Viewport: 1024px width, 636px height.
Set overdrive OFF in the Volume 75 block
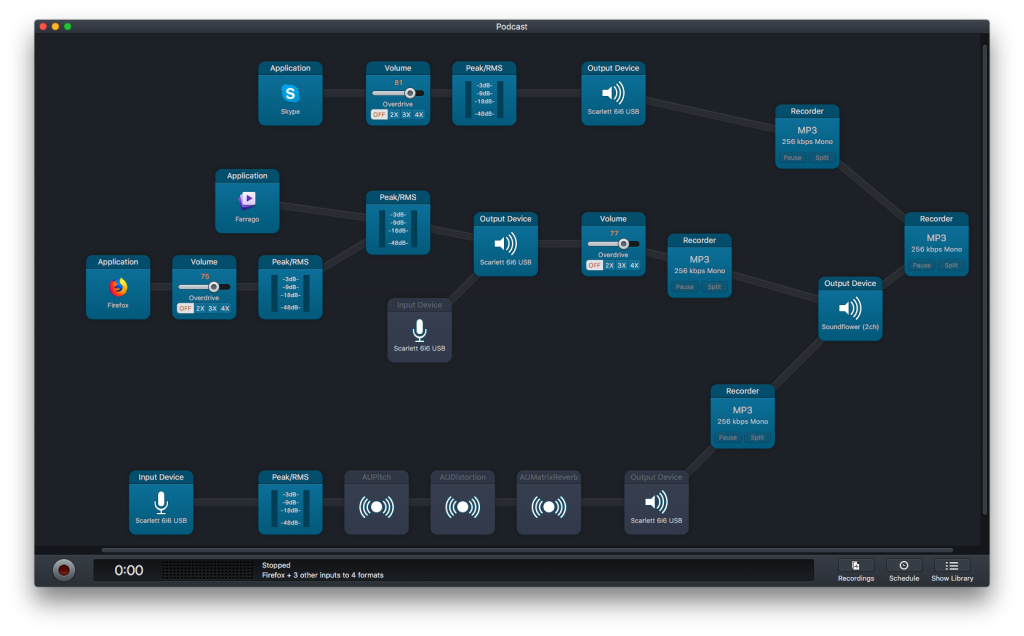[185, 309]
